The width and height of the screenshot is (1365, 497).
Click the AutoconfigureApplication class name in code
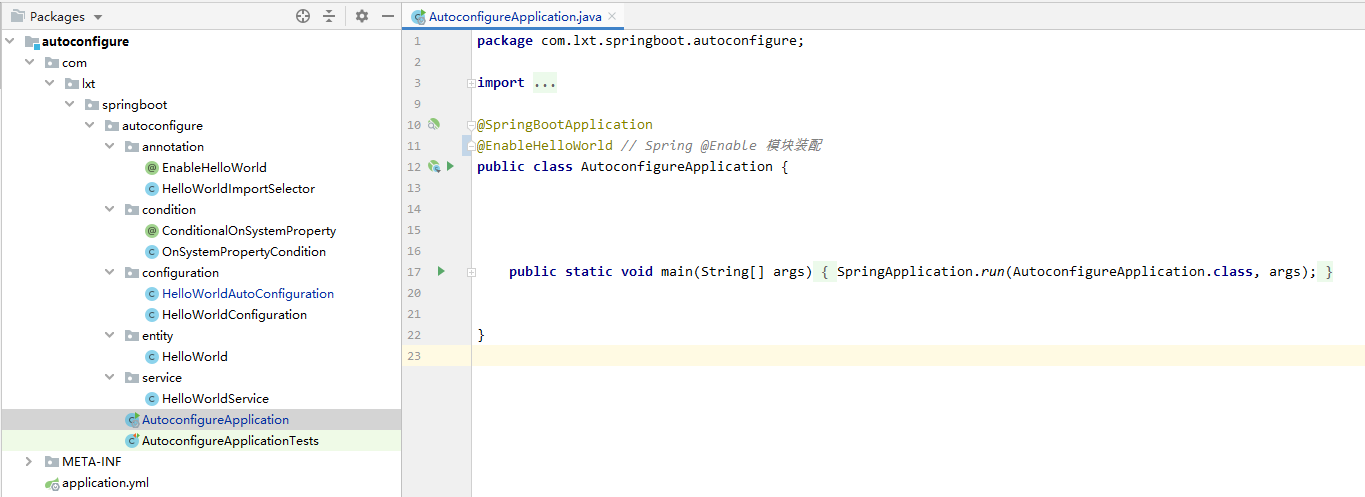(x=677, y=166)
